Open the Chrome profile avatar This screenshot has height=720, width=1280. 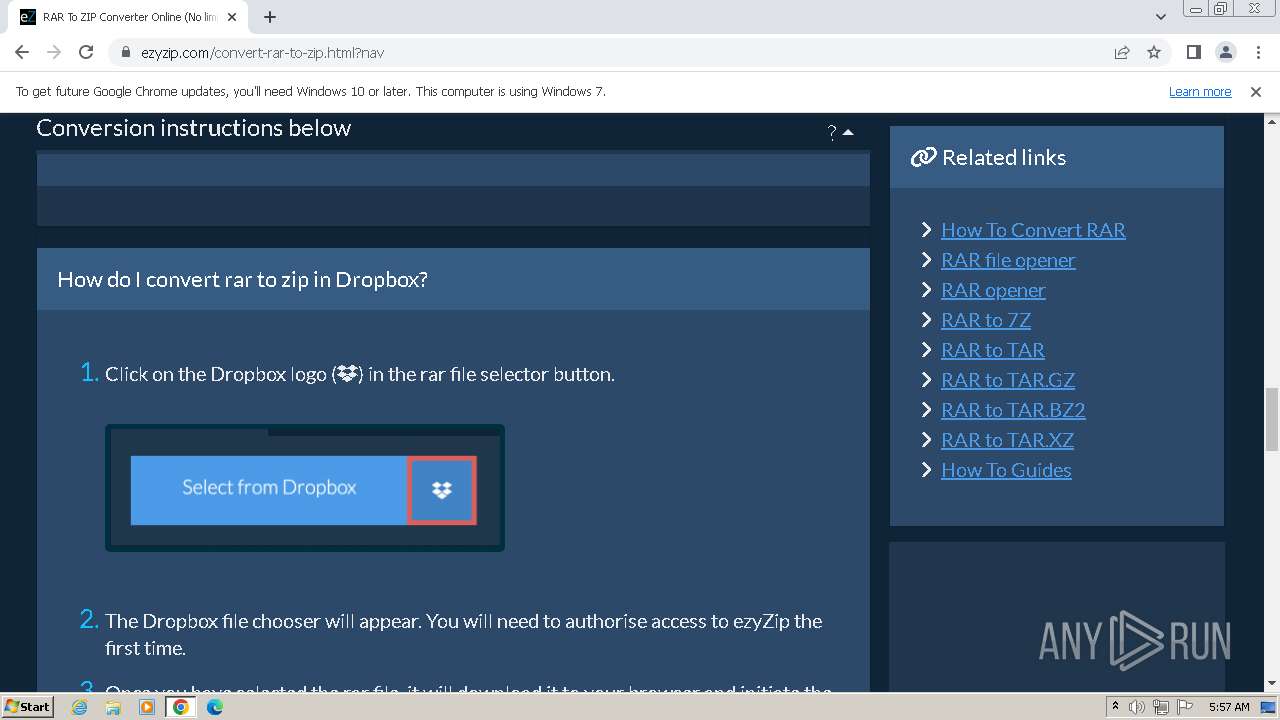point(1225,52)
